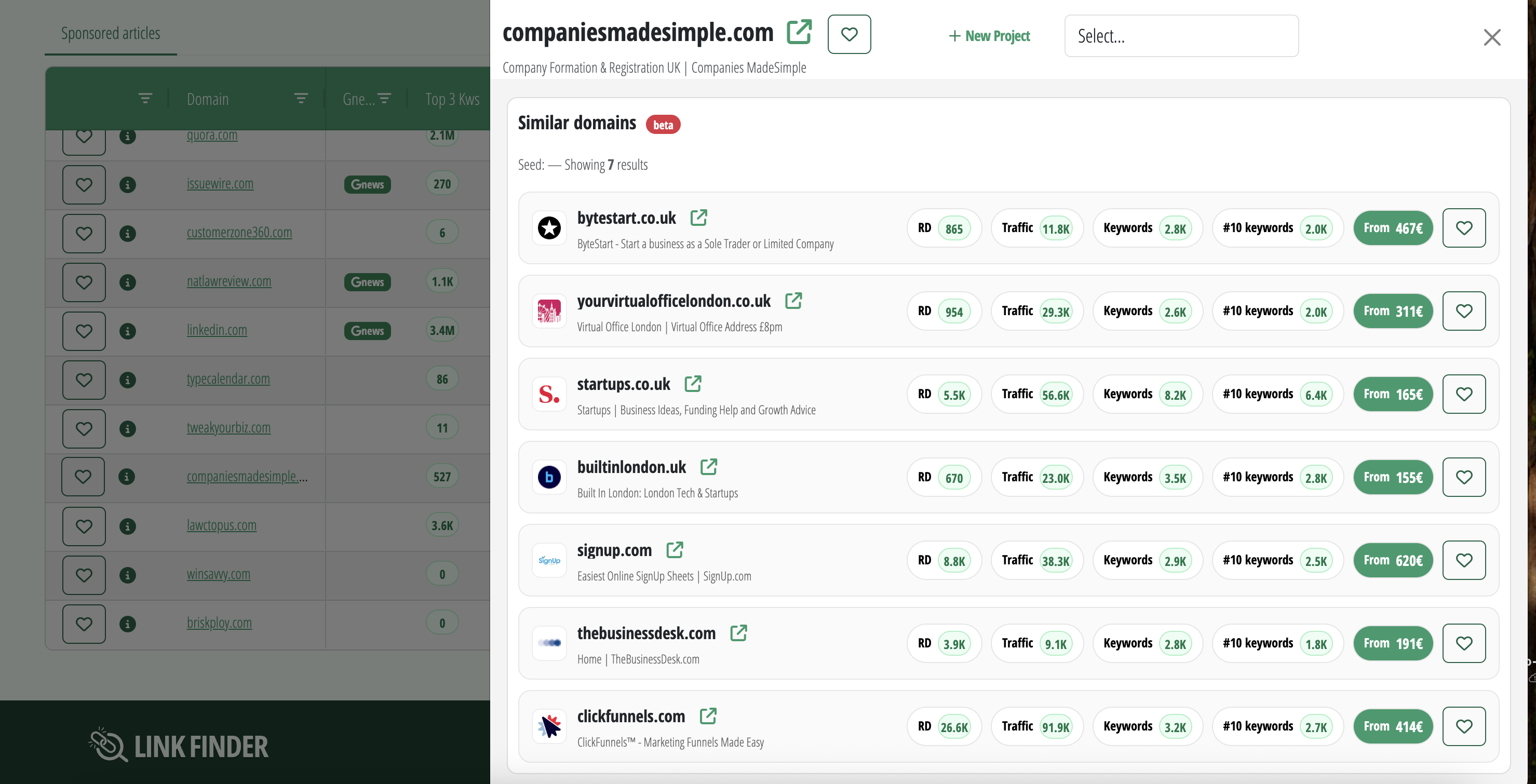The image size is (1536, 784).
Task: Favorite linkedin.com in the table
Action: click(84, 331)
